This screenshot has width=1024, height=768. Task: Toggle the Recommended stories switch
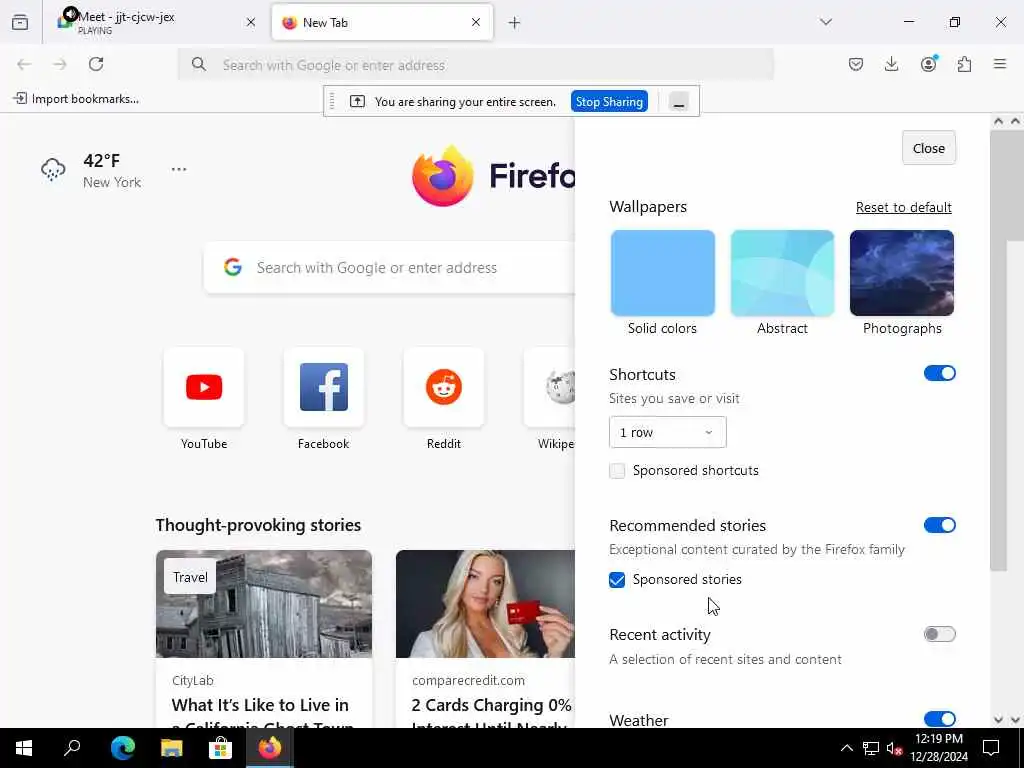[x=940, y=525]
